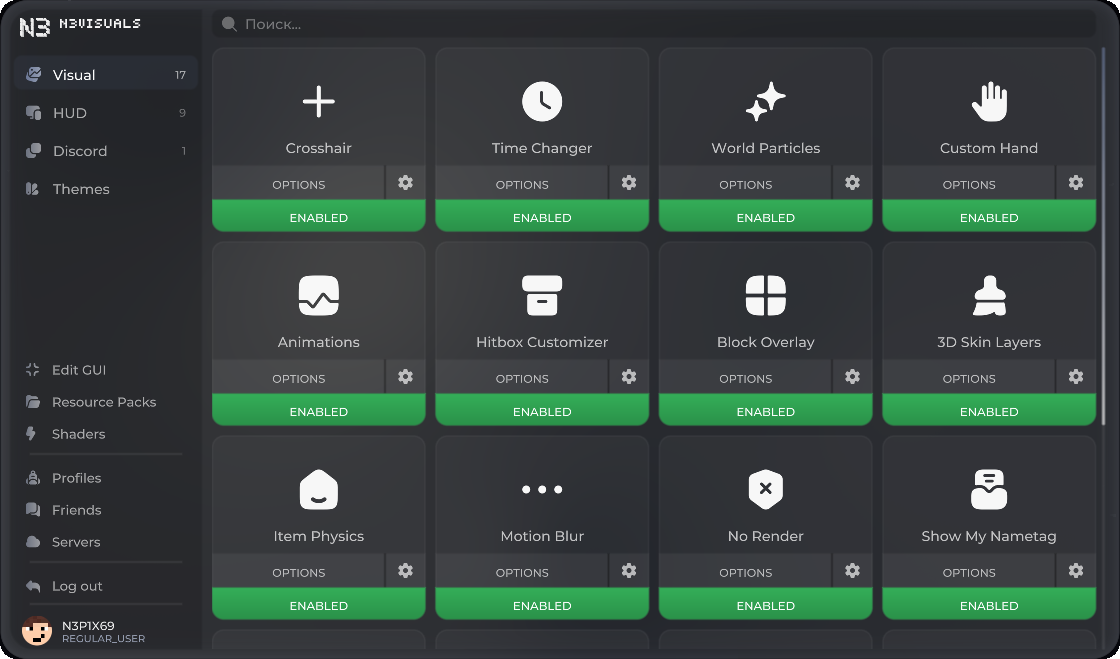Open No Render settings gear
Image resolution: width=1120 pixels, height=659 pixels.
[x=852, y=571]
